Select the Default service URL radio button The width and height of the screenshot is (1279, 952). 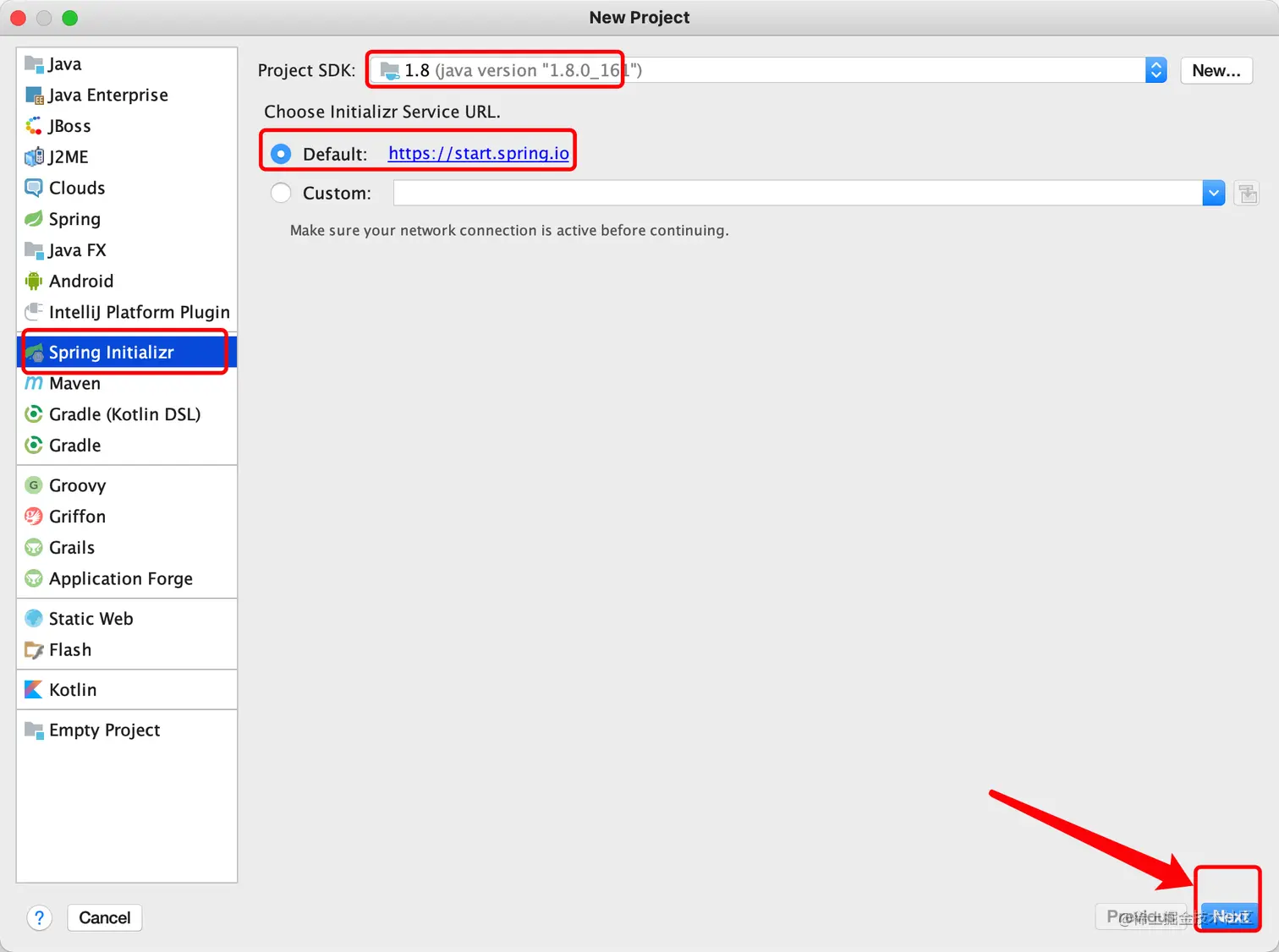click(281, 154)
